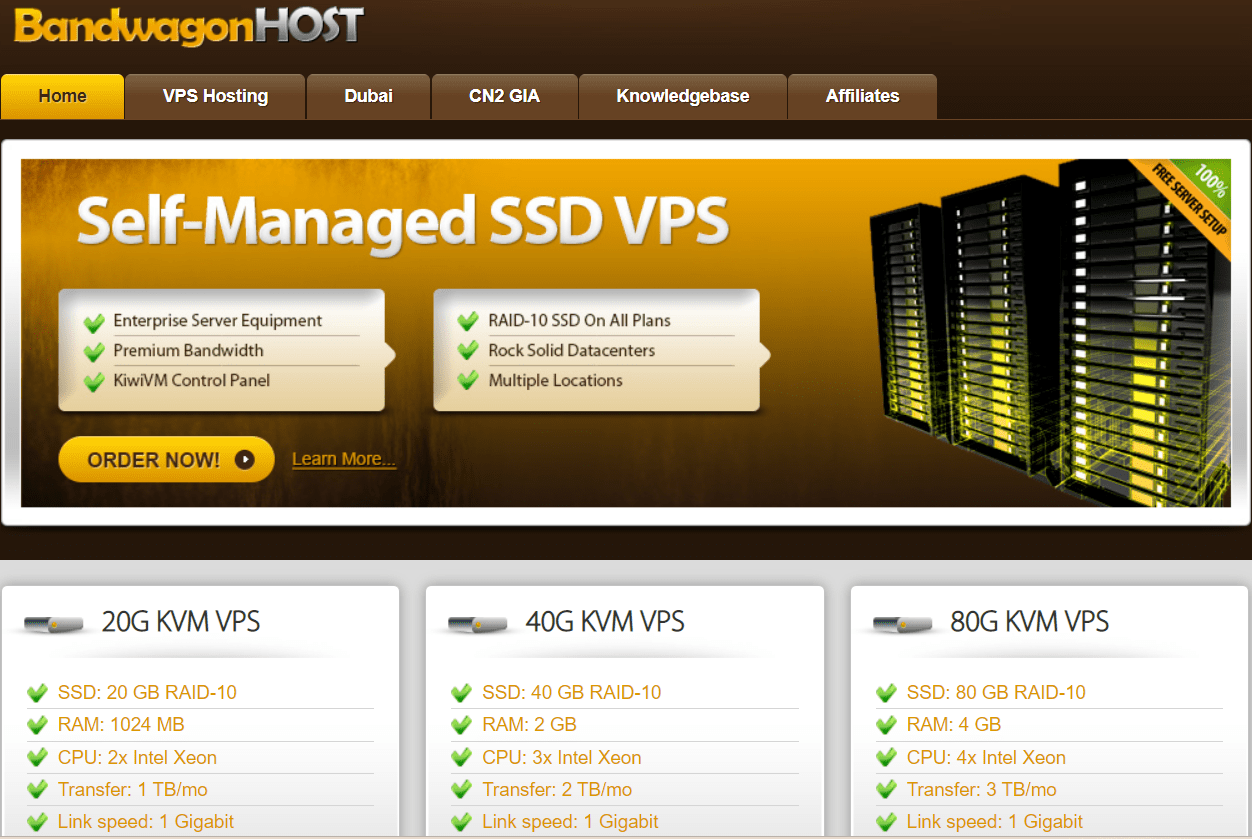
Task: Click the CPU: 4x Intel Xeon text
Action: (x=986, y=757)
